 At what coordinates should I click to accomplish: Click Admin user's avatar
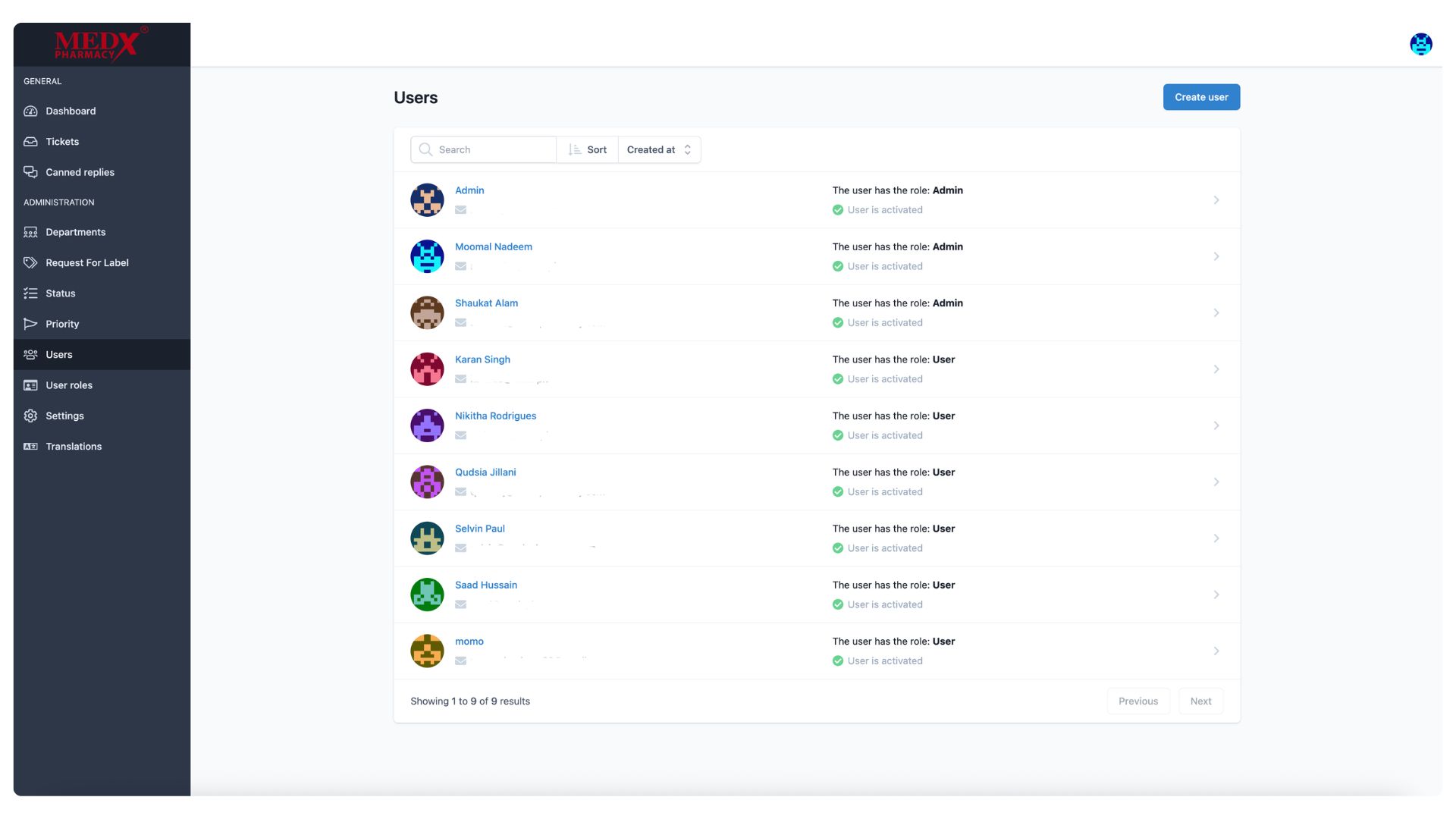coord(427,200)
